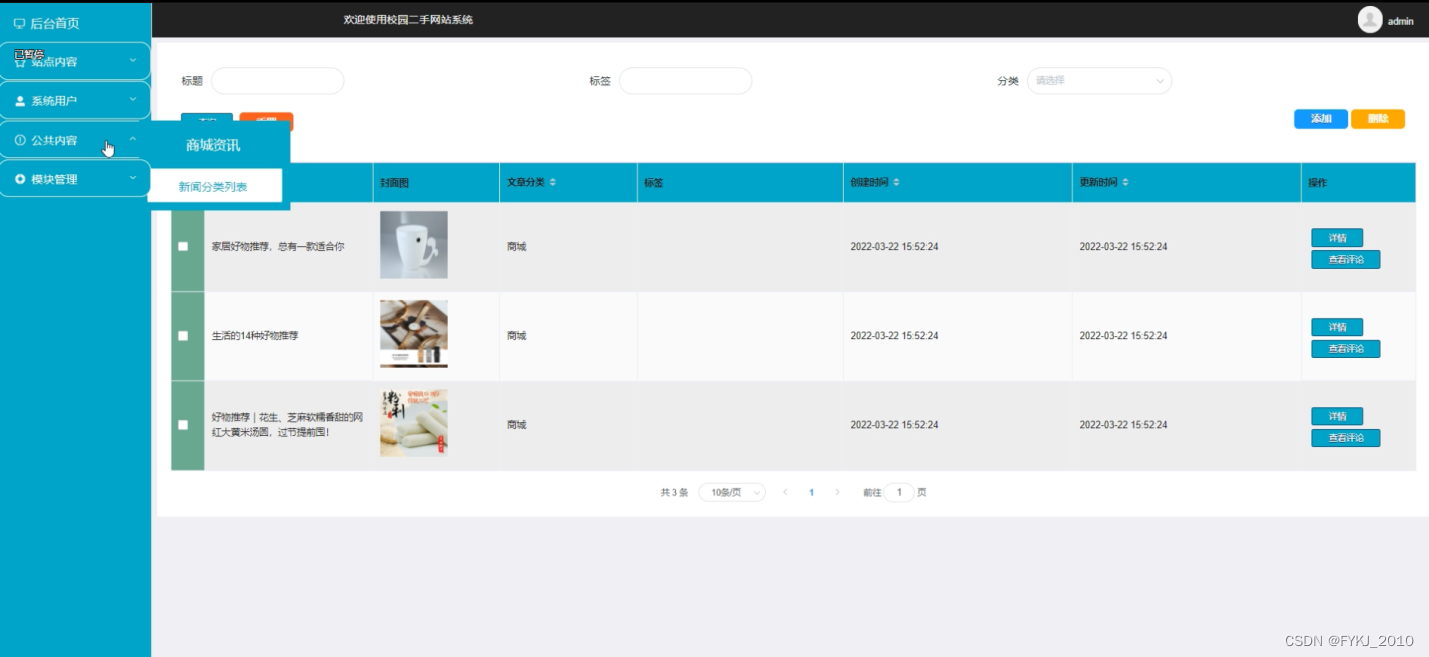Select 商城资讯 in the flyout menu

click(x=213, y=146)
